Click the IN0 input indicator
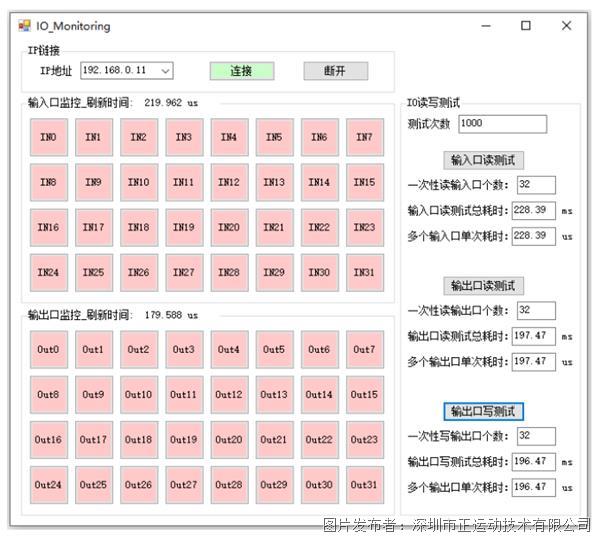 [49, 137]
